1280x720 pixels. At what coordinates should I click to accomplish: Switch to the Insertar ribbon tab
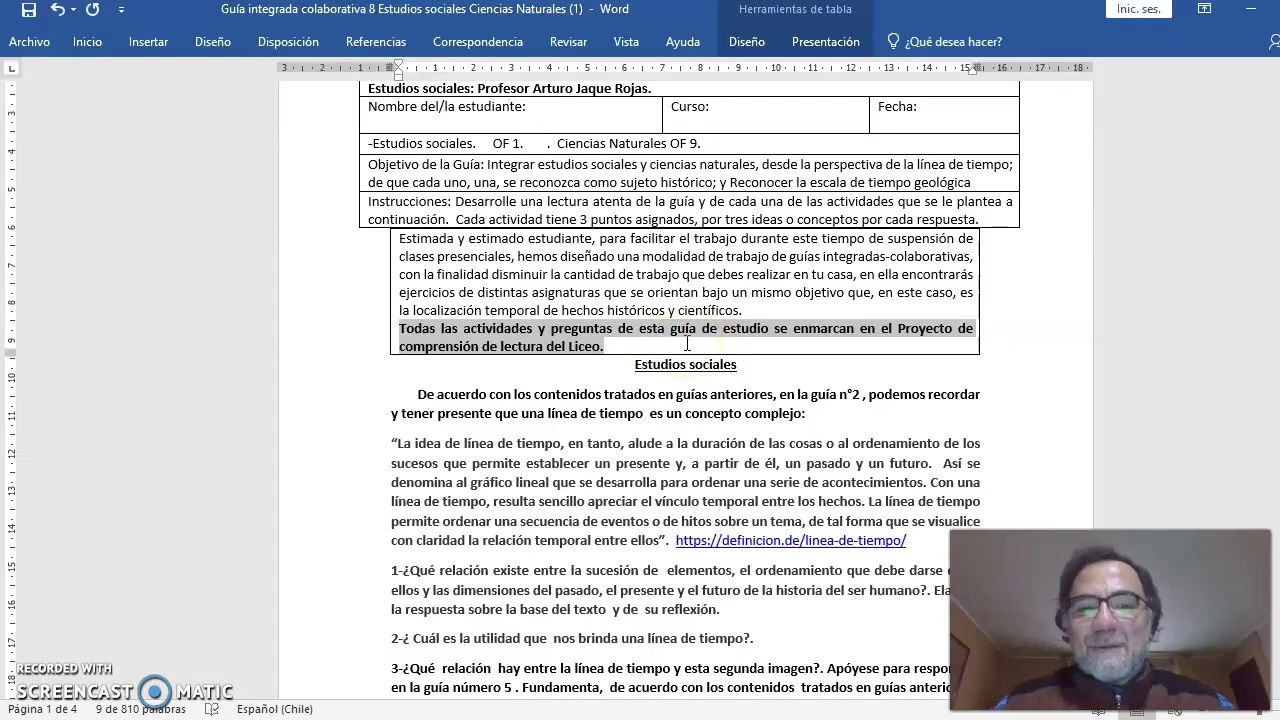(148, 42)
